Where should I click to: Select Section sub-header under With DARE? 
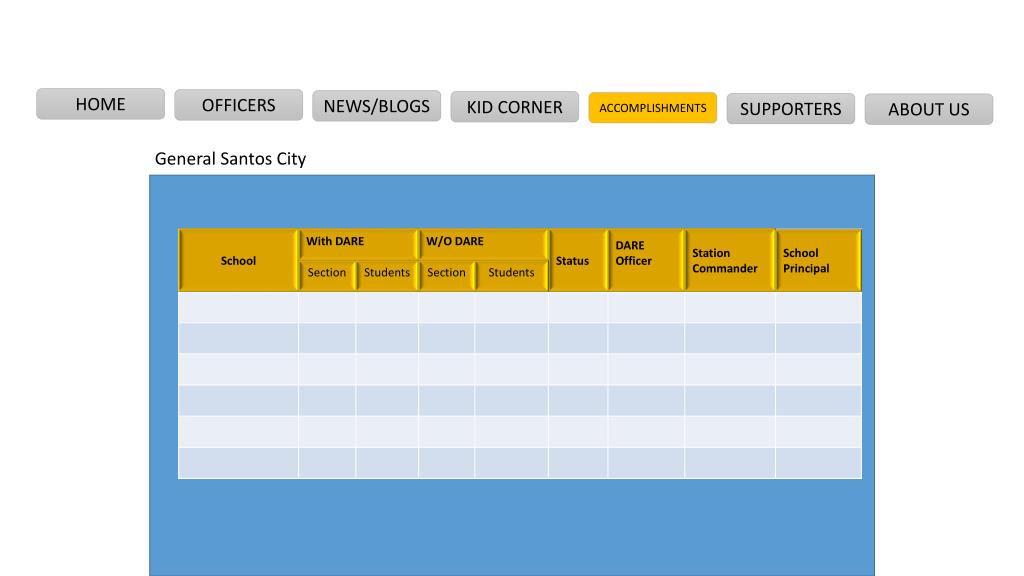coord(327,275)
